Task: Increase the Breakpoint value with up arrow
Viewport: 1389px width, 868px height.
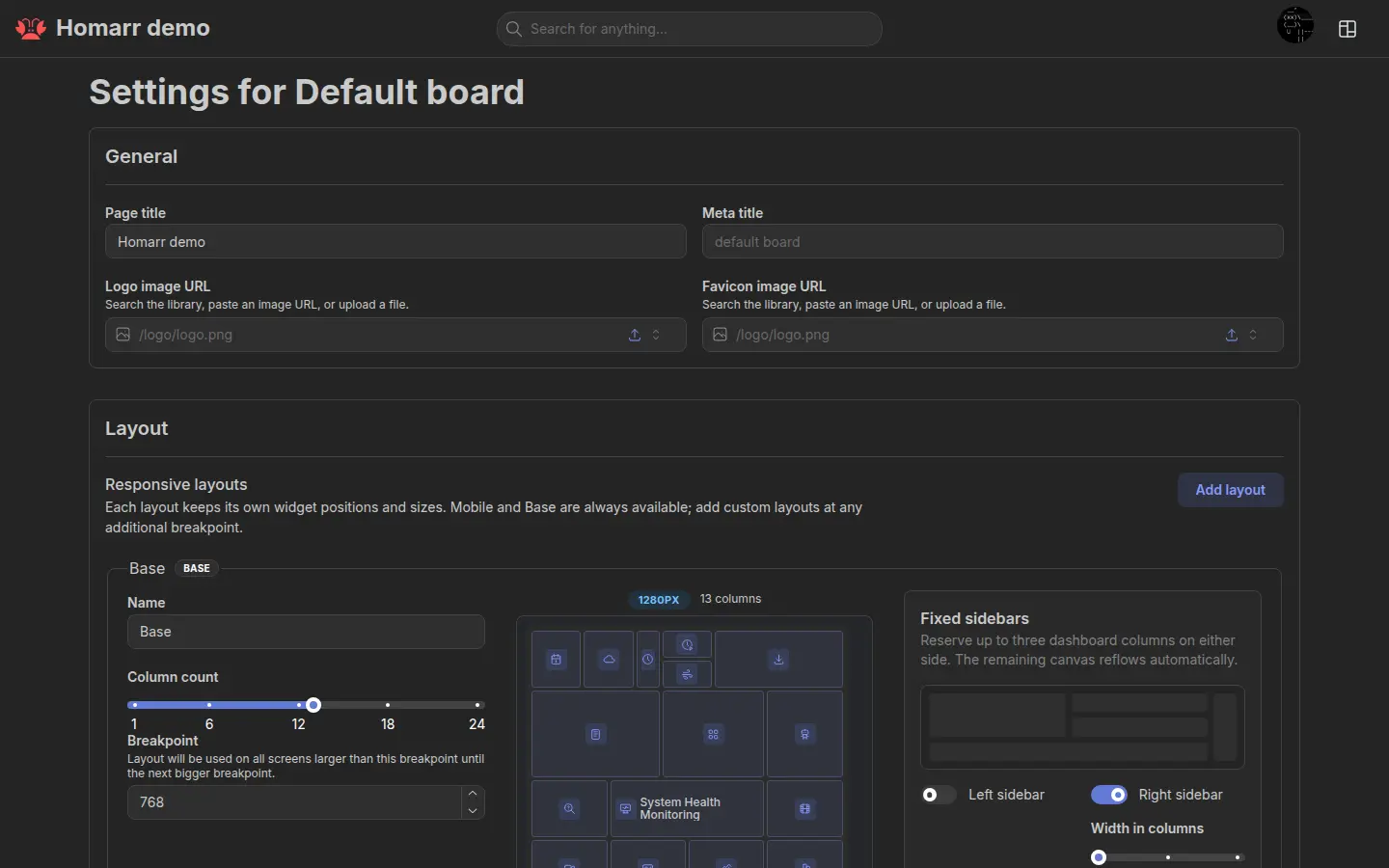Action: coord(473,794)
